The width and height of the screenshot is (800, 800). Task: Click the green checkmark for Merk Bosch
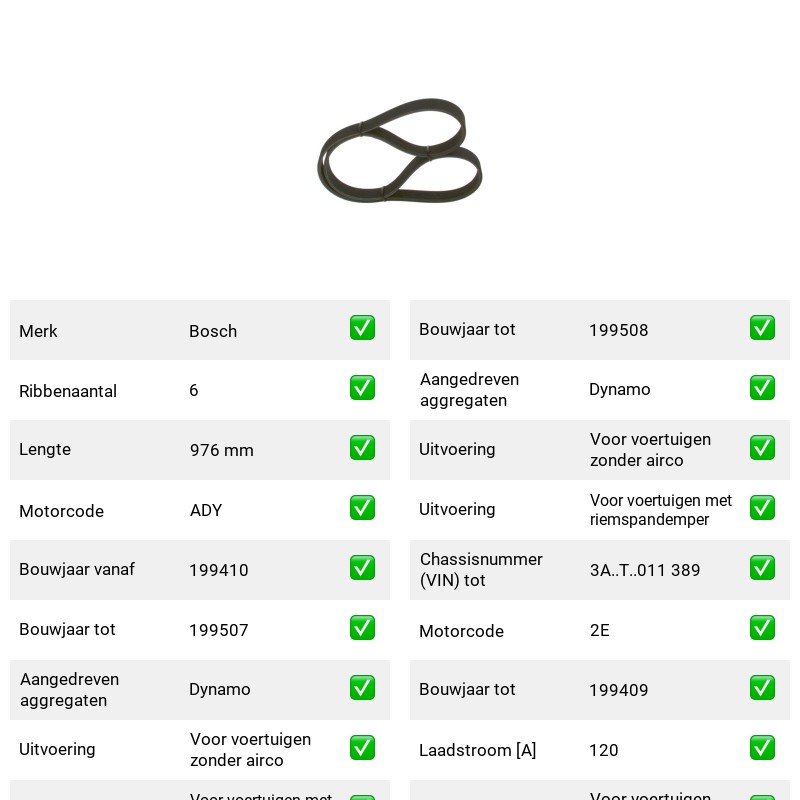click(362, 328)
